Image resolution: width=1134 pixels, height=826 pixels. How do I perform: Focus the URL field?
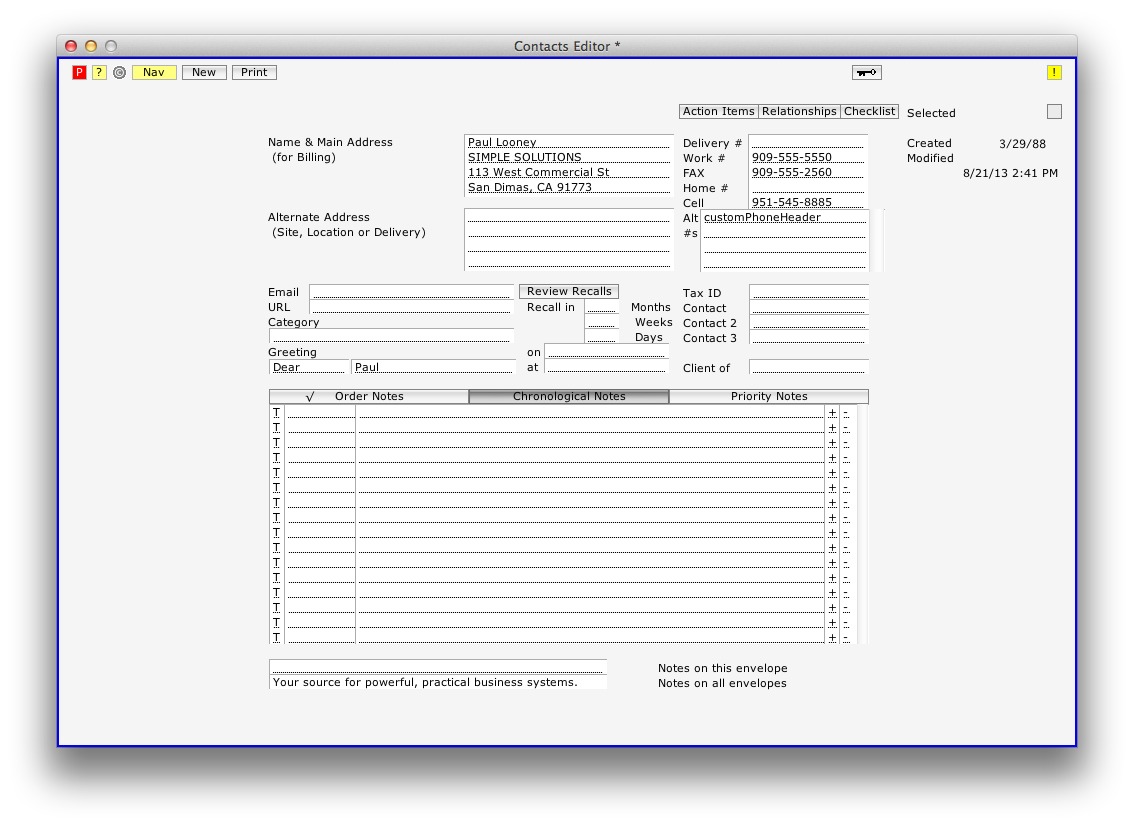(x=412, y=307)
